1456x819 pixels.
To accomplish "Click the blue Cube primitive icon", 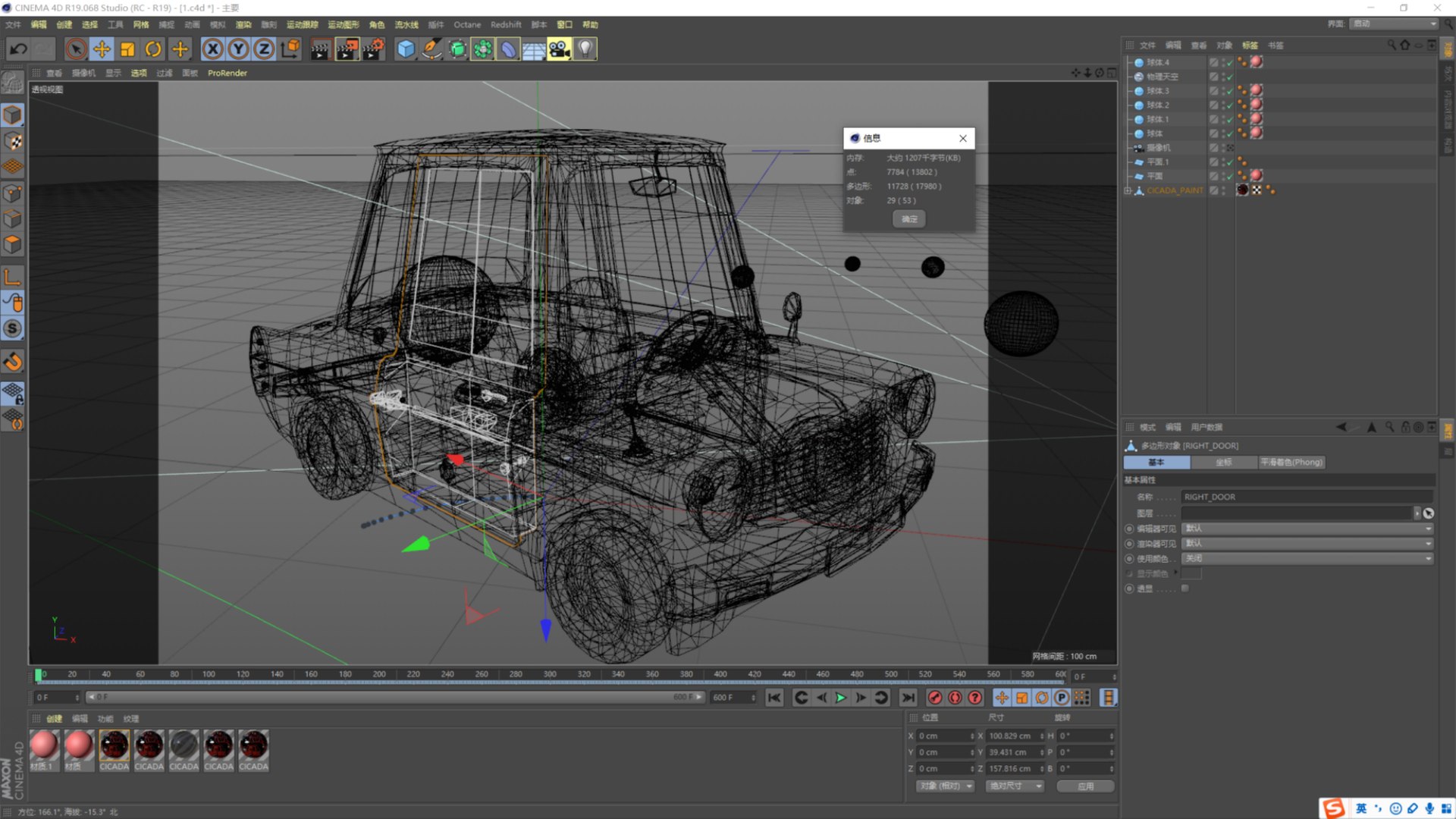I will tap(406, 49).
